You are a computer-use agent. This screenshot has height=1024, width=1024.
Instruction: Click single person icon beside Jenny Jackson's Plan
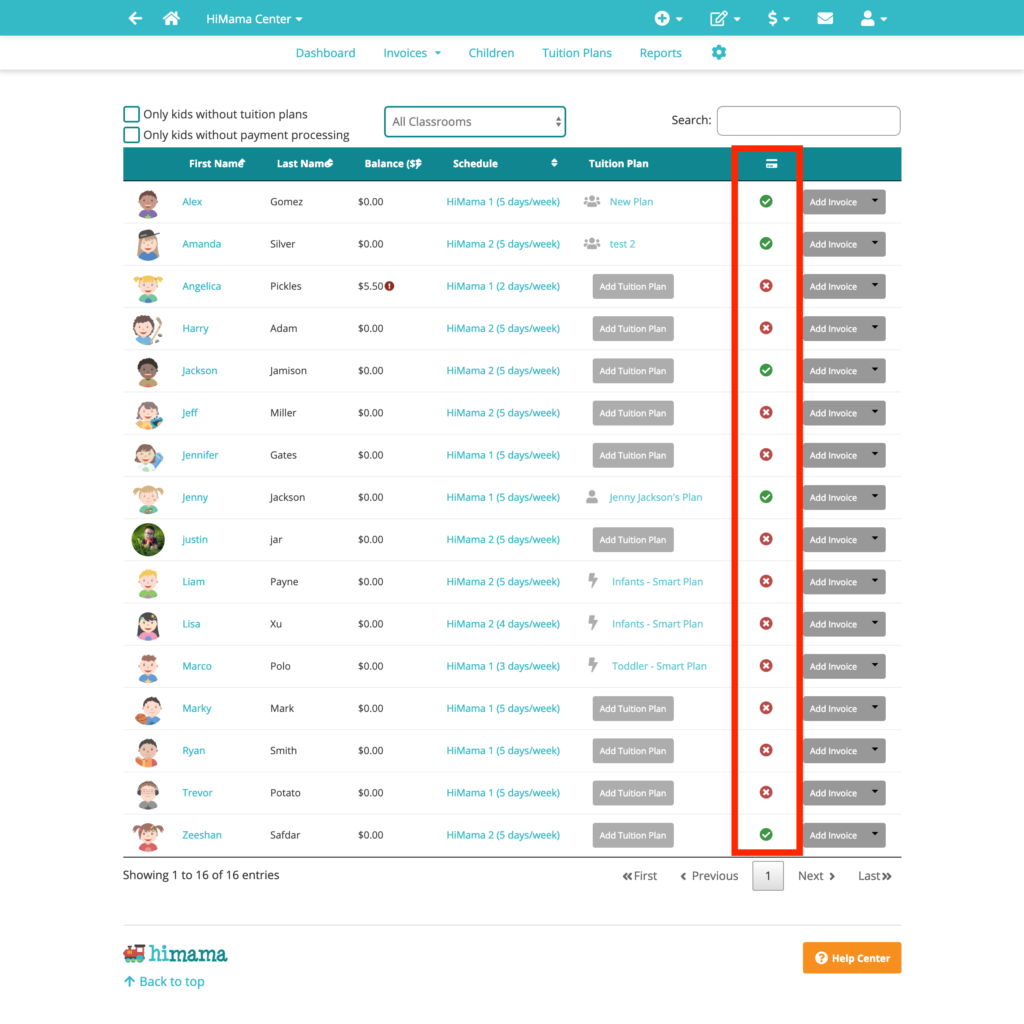pos(592,497)
